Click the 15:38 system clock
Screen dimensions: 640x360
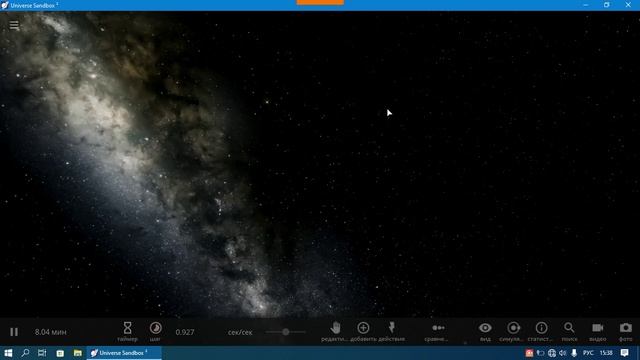(x=606, y=353)
